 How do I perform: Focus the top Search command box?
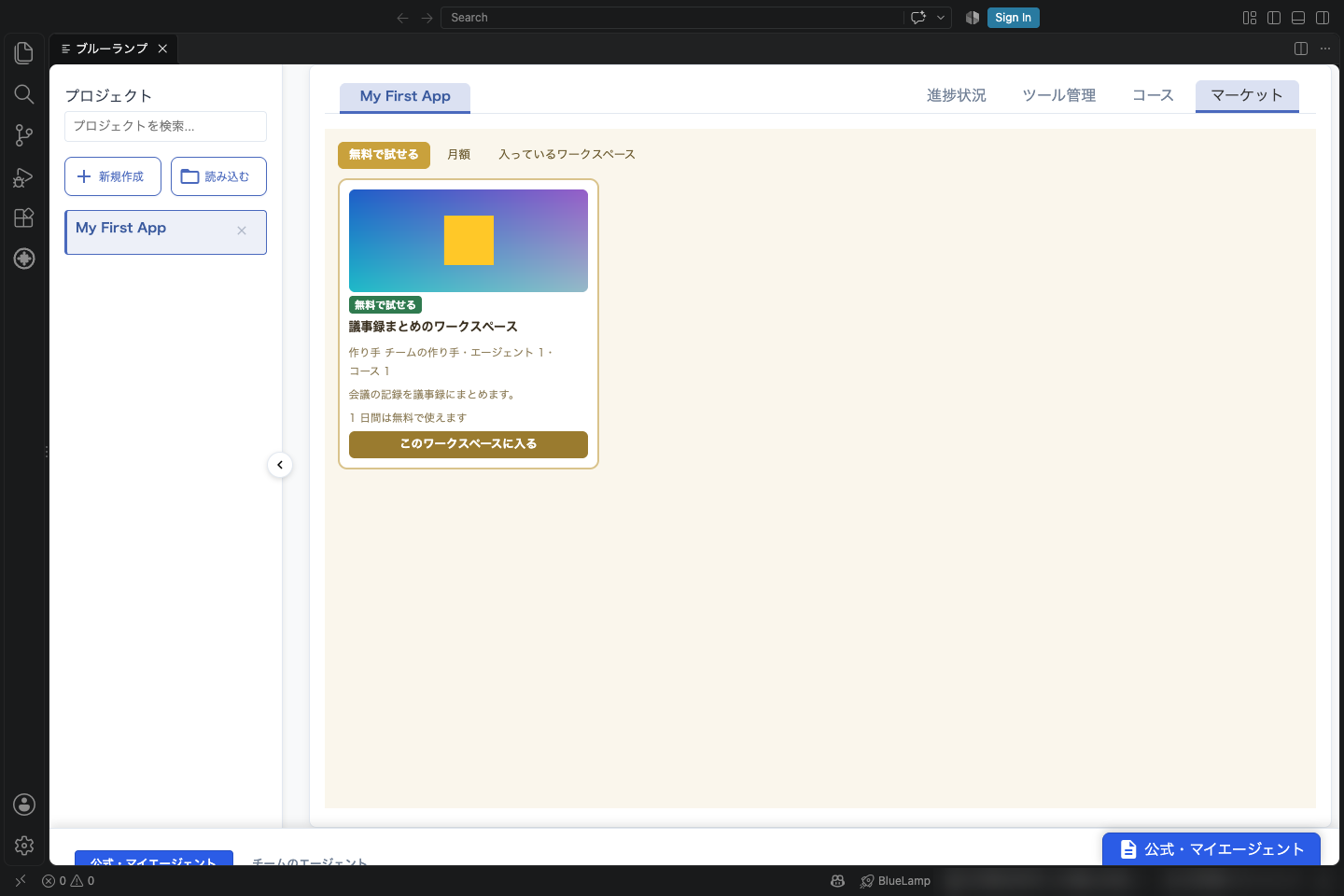(x=672, y=18)
